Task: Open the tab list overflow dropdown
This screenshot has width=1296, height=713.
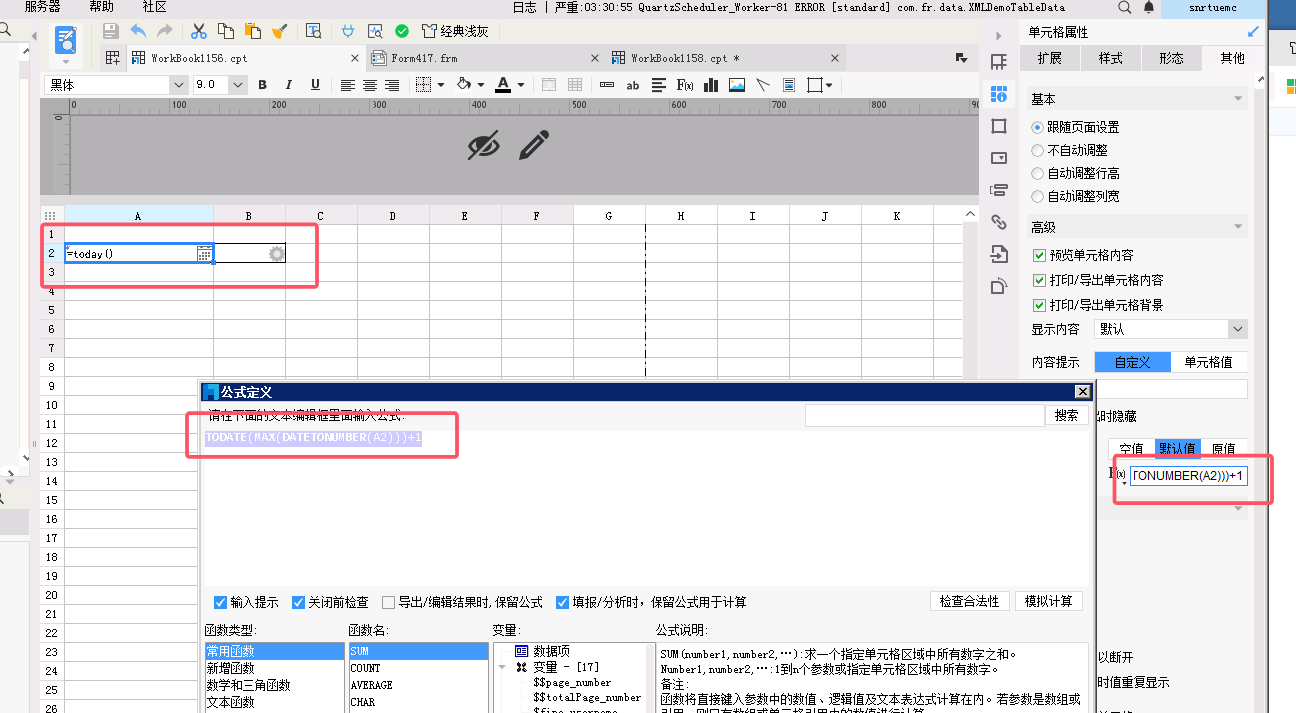Action: [x=961, y=58]
